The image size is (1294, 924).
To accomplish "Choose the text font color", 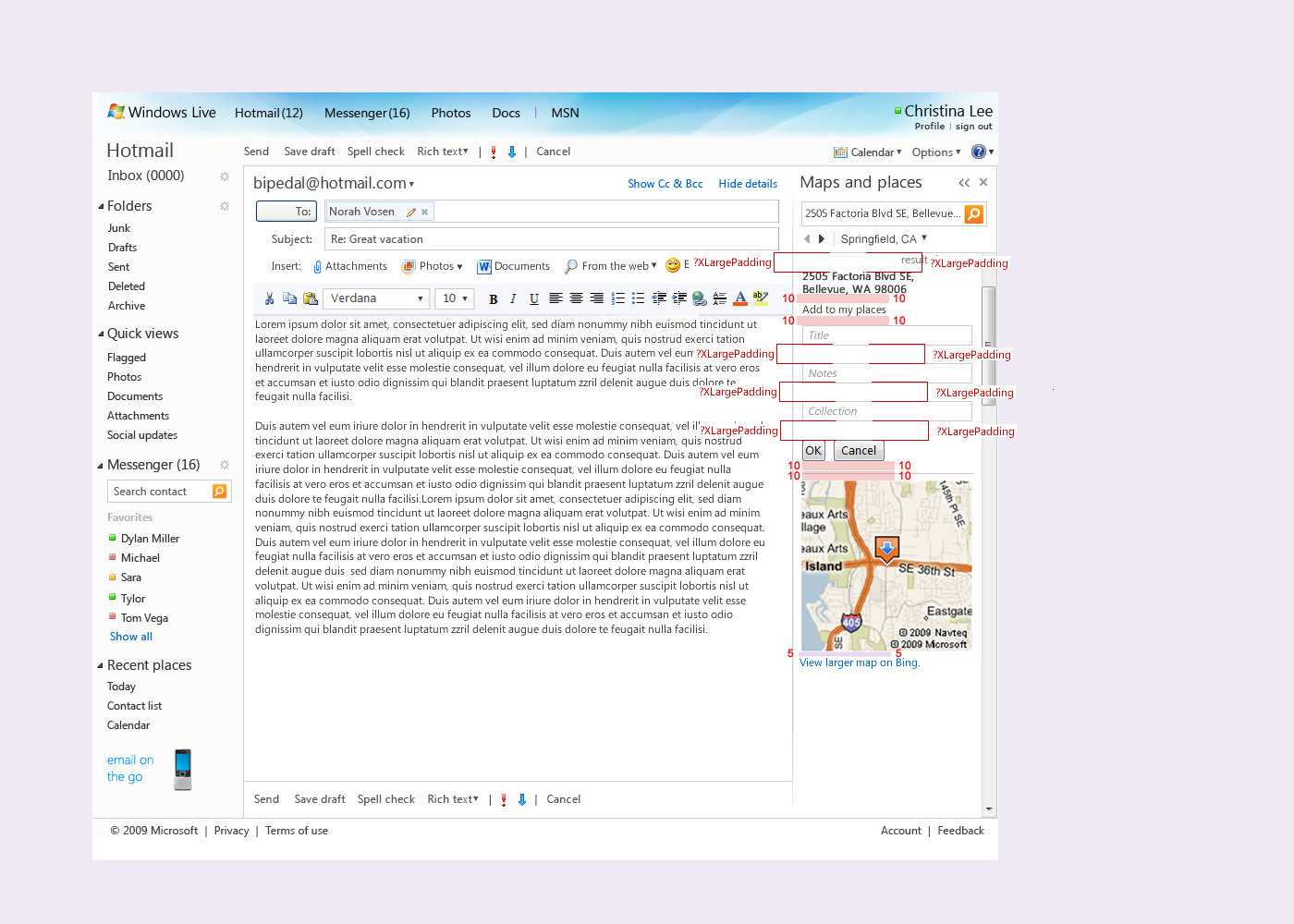I will click(x=740, y=298).
